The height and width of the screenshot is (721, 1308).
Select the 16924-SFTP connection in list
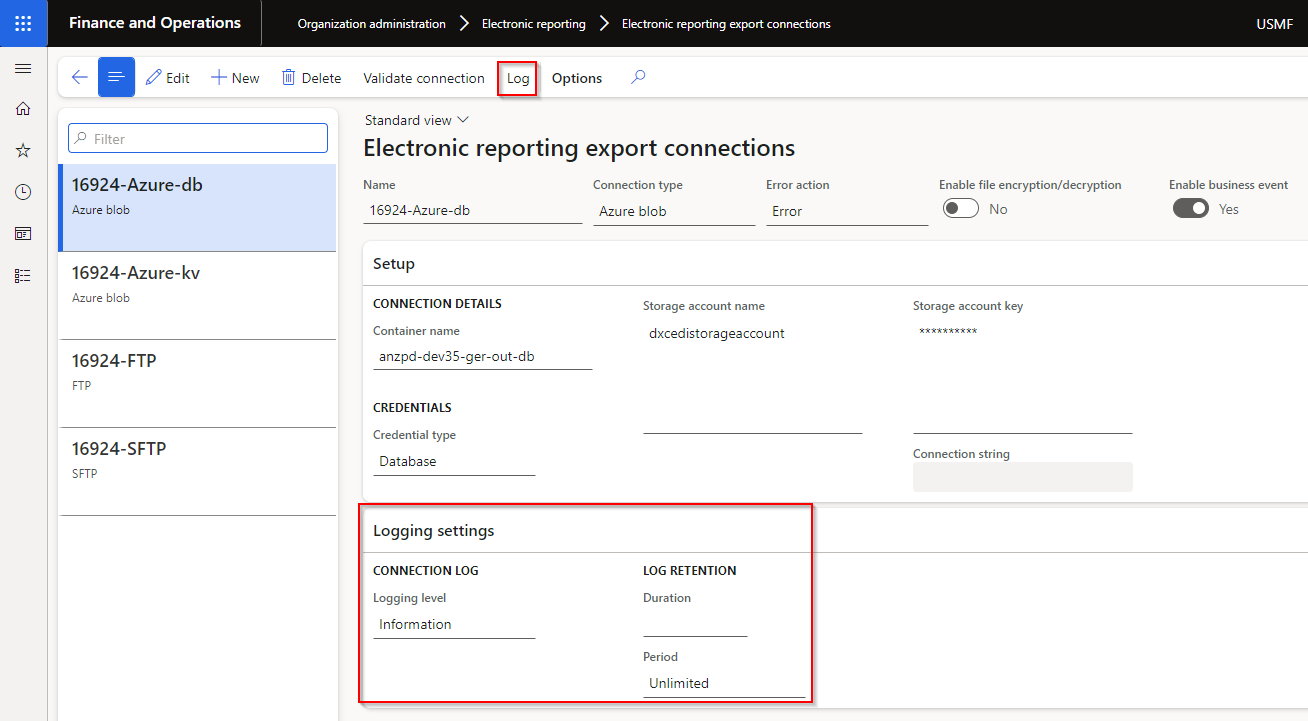tap(198, 459)
